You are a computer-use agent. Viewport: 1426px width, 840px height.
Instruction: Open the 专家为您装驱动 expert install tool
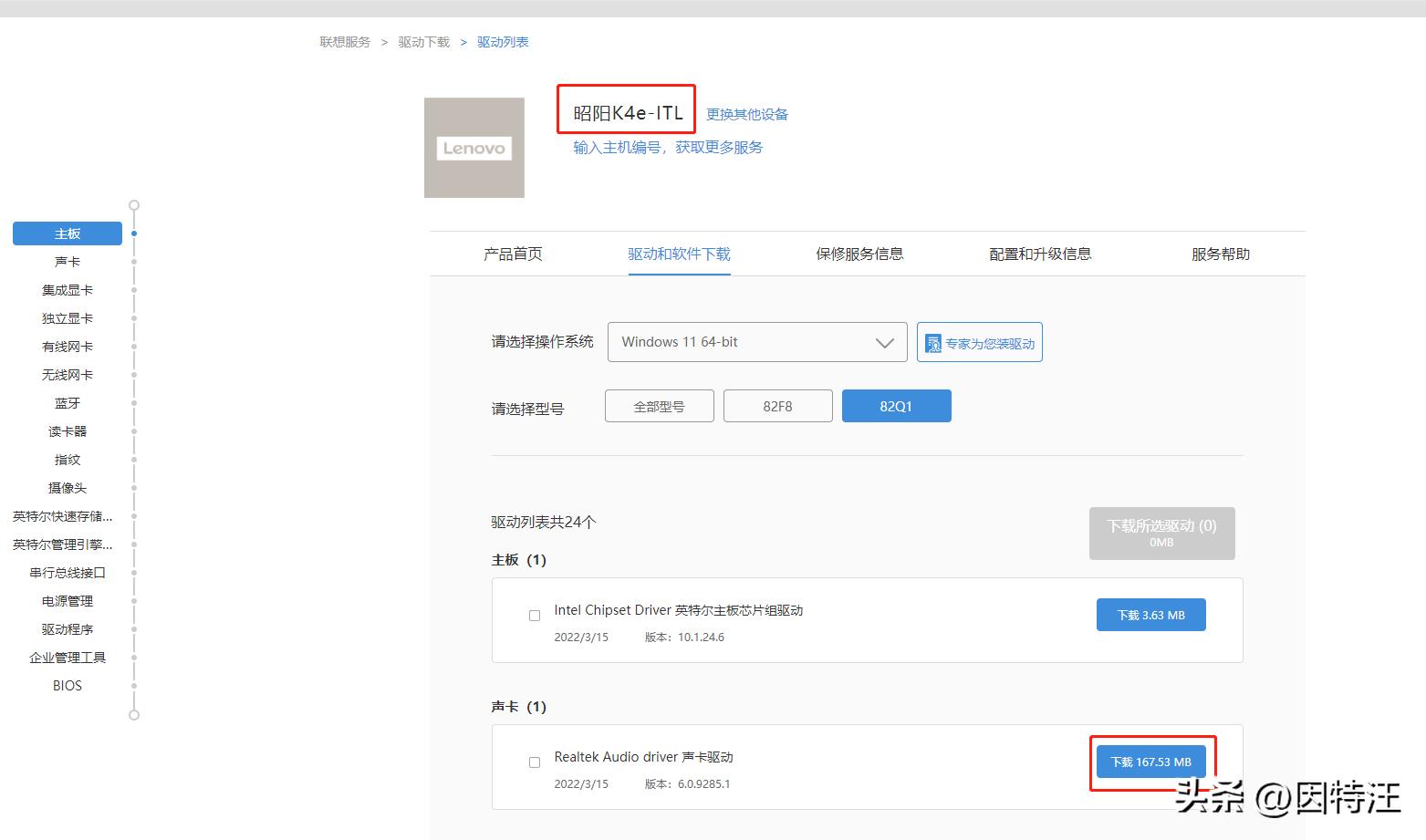tap(979, 342)
